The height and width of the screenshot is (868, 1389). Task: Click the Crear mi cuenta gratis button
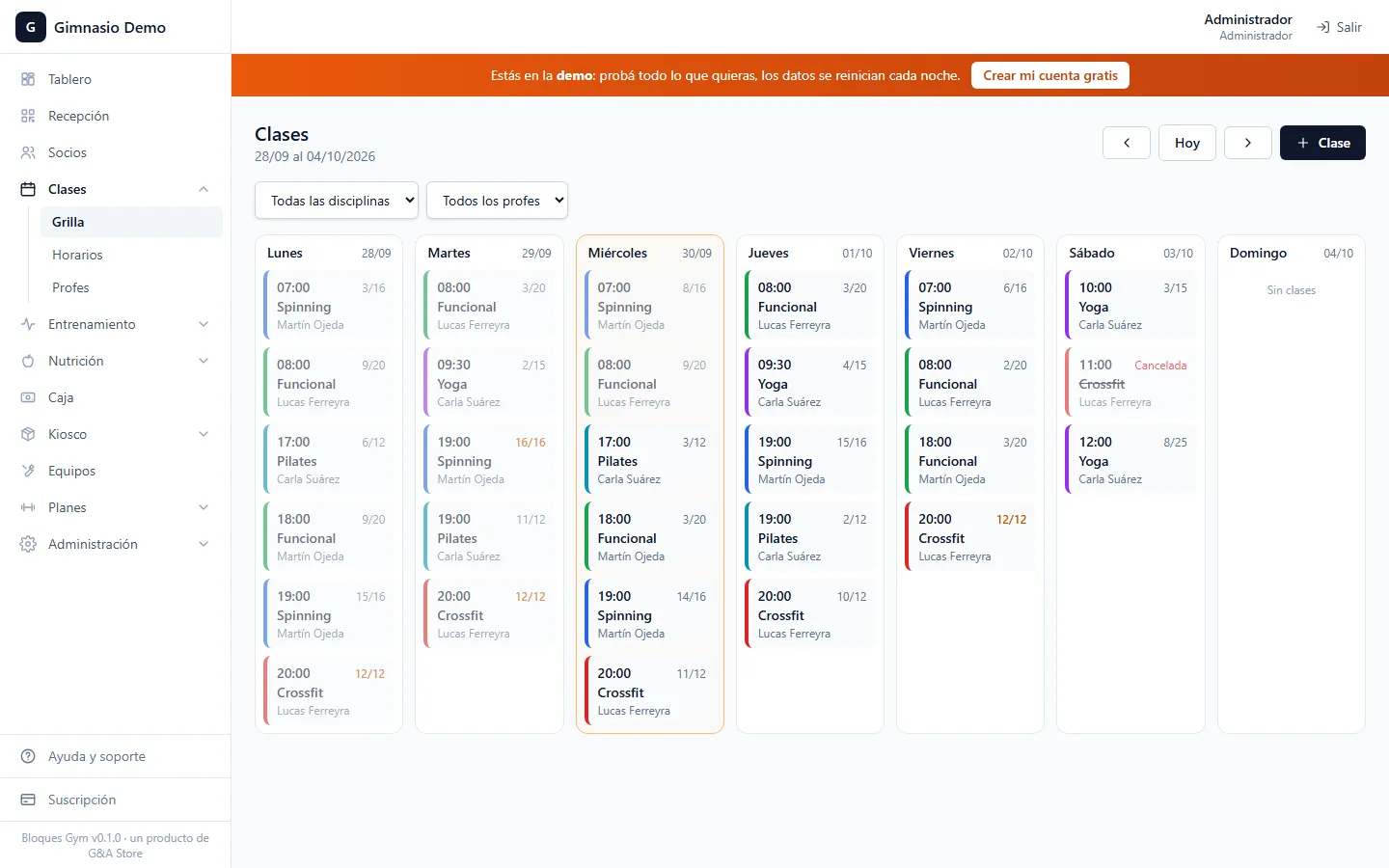pos(1050,75)
